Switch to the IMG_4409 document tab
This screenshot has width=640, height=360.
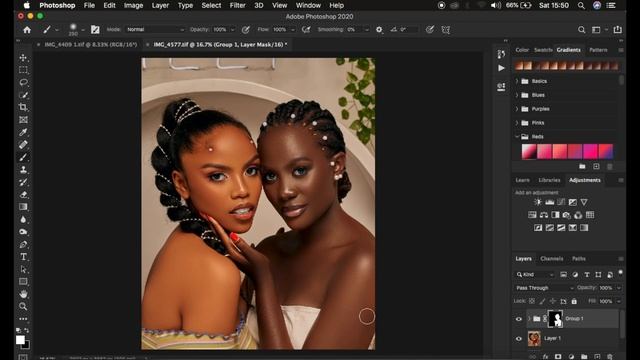click(91, 44)
